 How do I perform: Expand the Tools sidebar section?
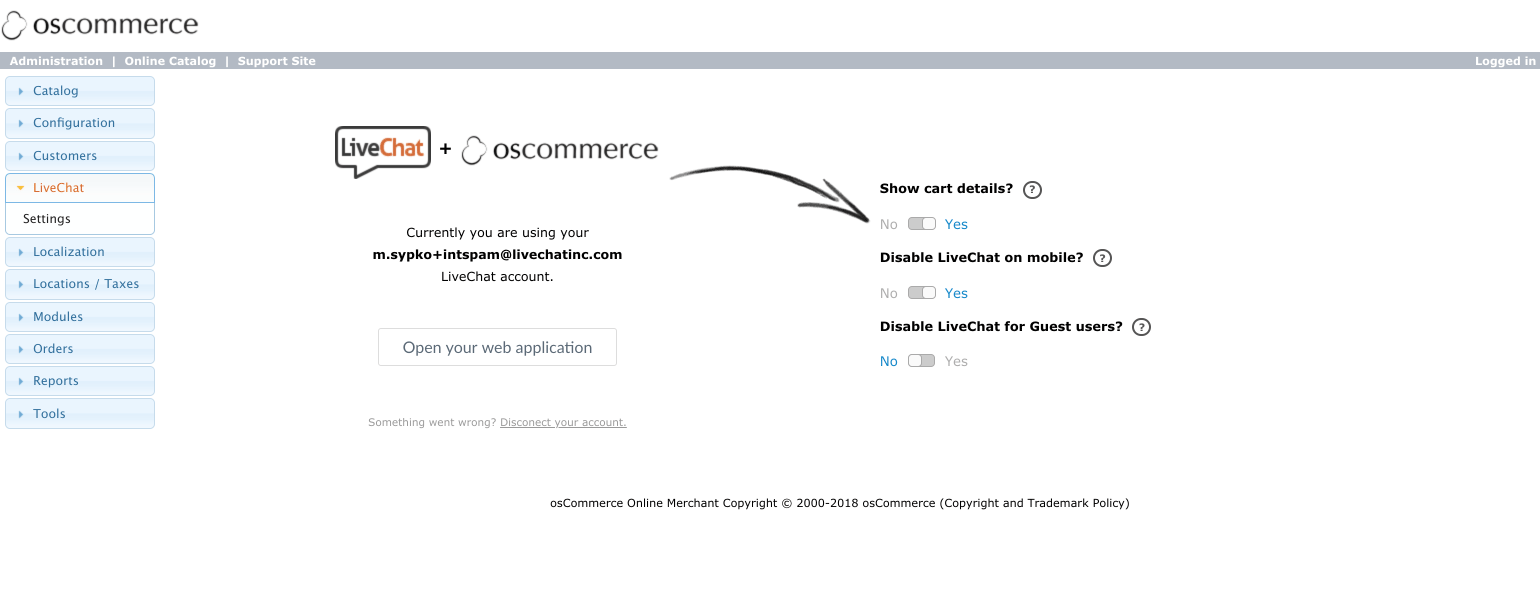coord(80,414)
